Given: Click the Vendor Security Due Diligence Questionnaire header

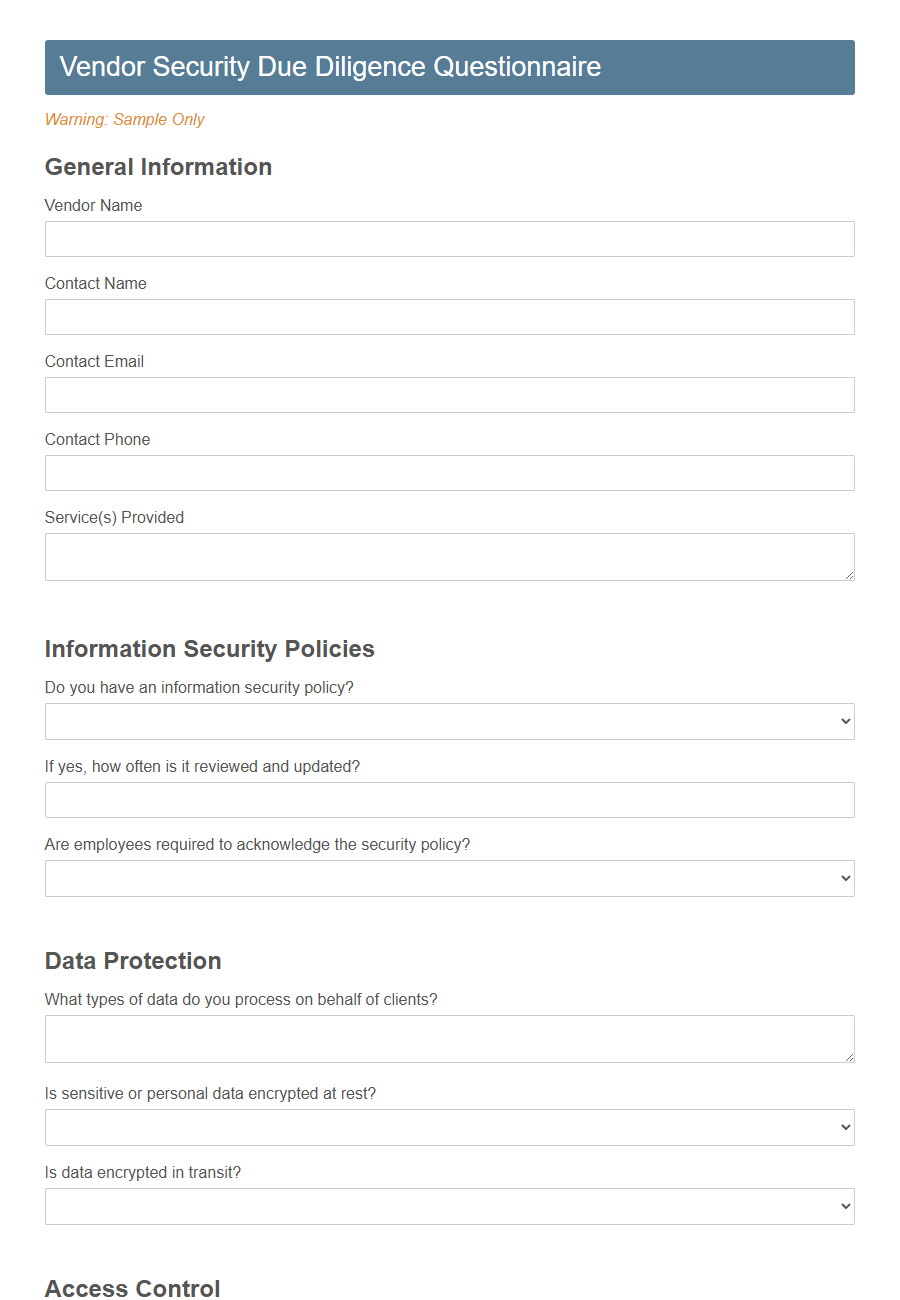Looking at the screenshot, I should tap(330, 67).
